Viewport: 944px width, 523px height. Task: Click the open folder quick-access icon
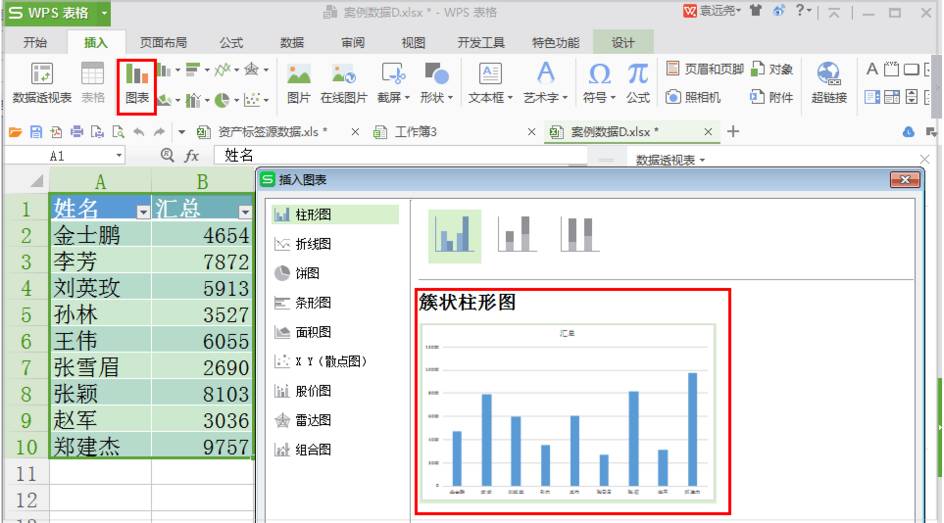coord(15,132)
